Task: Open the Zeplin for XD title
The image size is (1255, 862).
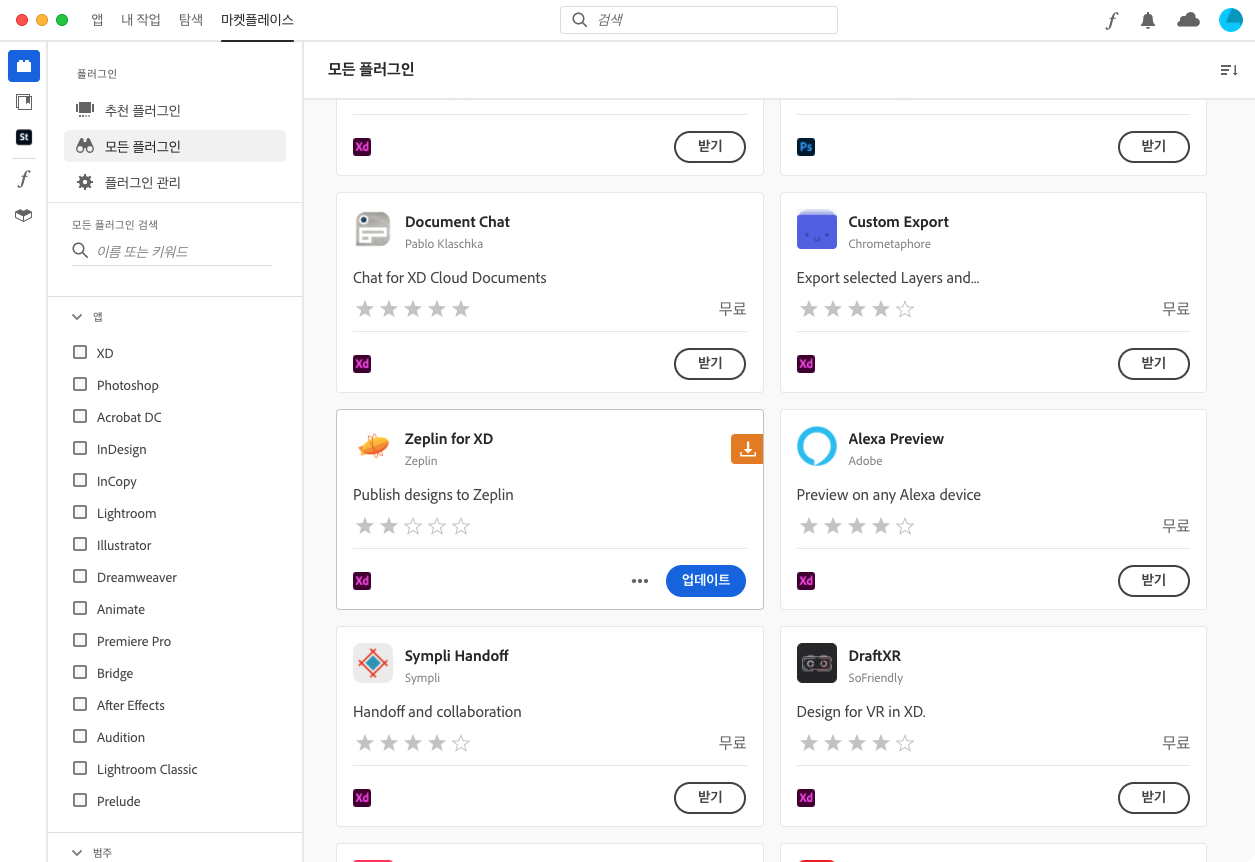Action: 449,438
